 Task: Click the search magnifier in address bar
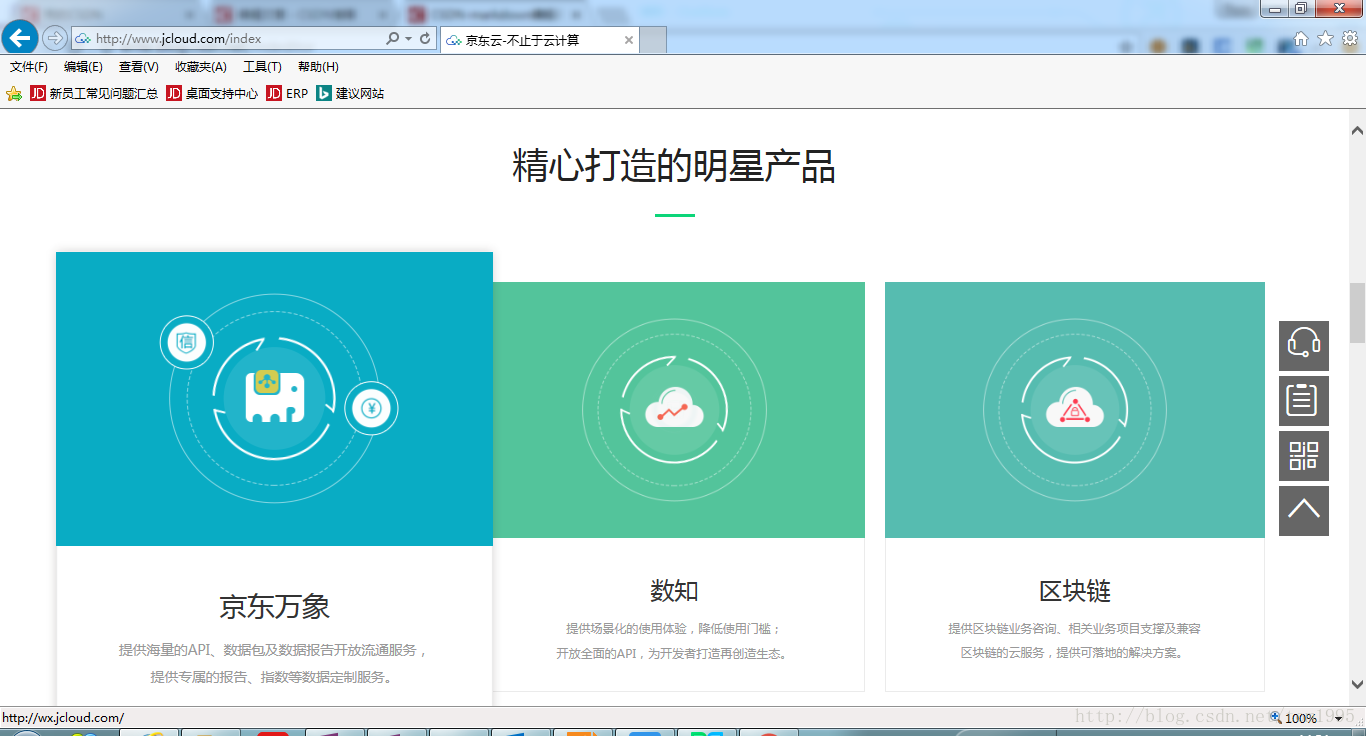pos(392,38)
